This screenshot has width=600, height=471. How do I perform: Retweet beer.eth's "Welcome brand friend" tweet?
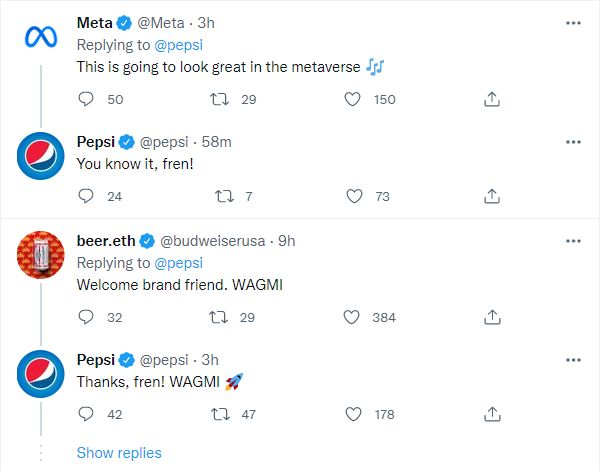[219, 317]
